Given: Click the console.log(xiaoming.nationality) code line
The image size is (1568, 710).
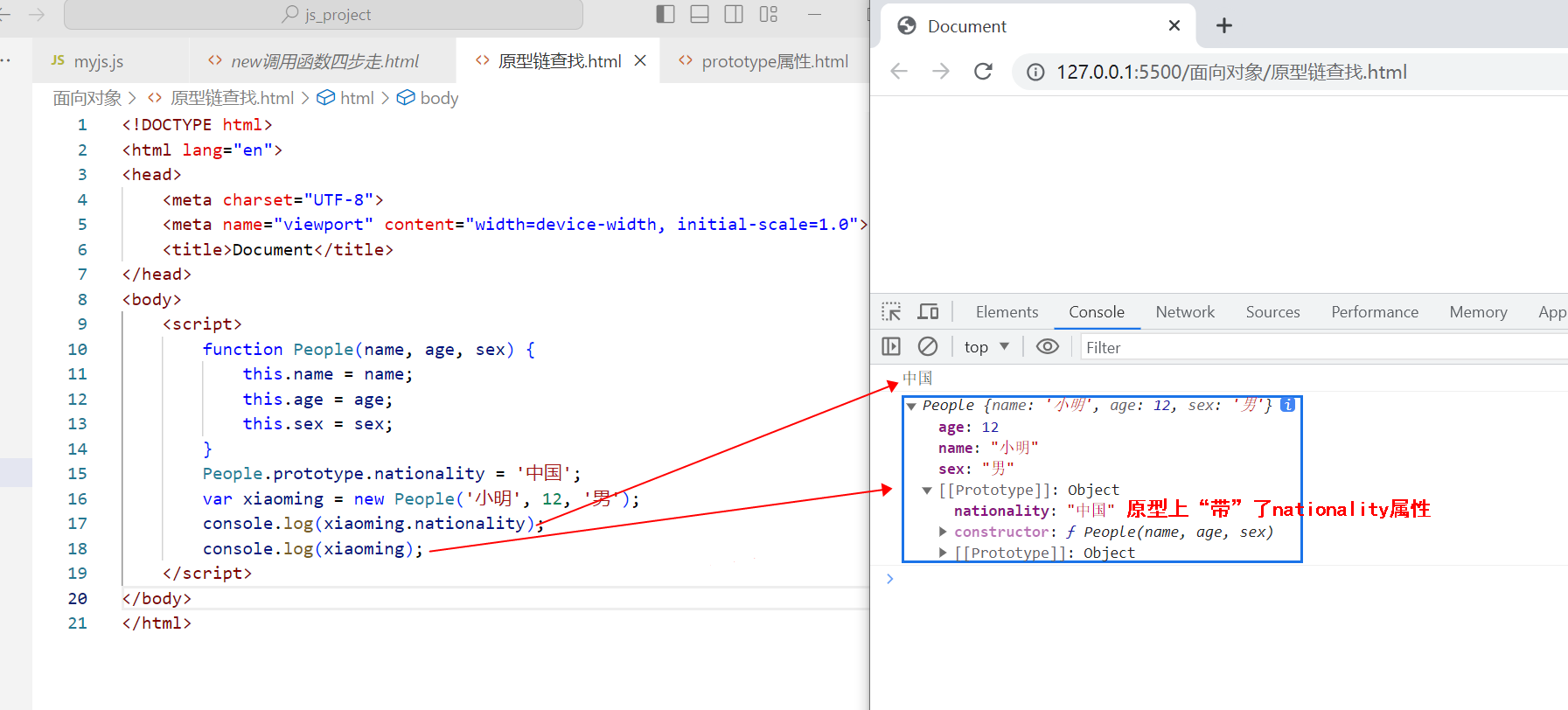Looking at the screenshot, I should click(373, 523).
